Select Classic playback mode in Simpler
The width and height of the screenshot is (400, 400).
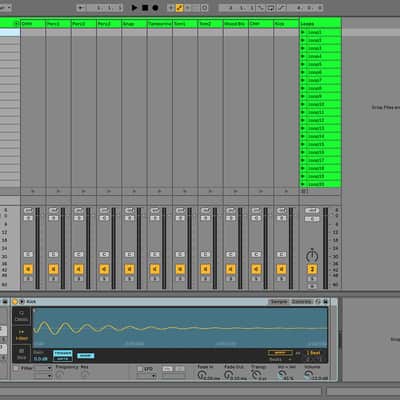[x=21, y=316]
